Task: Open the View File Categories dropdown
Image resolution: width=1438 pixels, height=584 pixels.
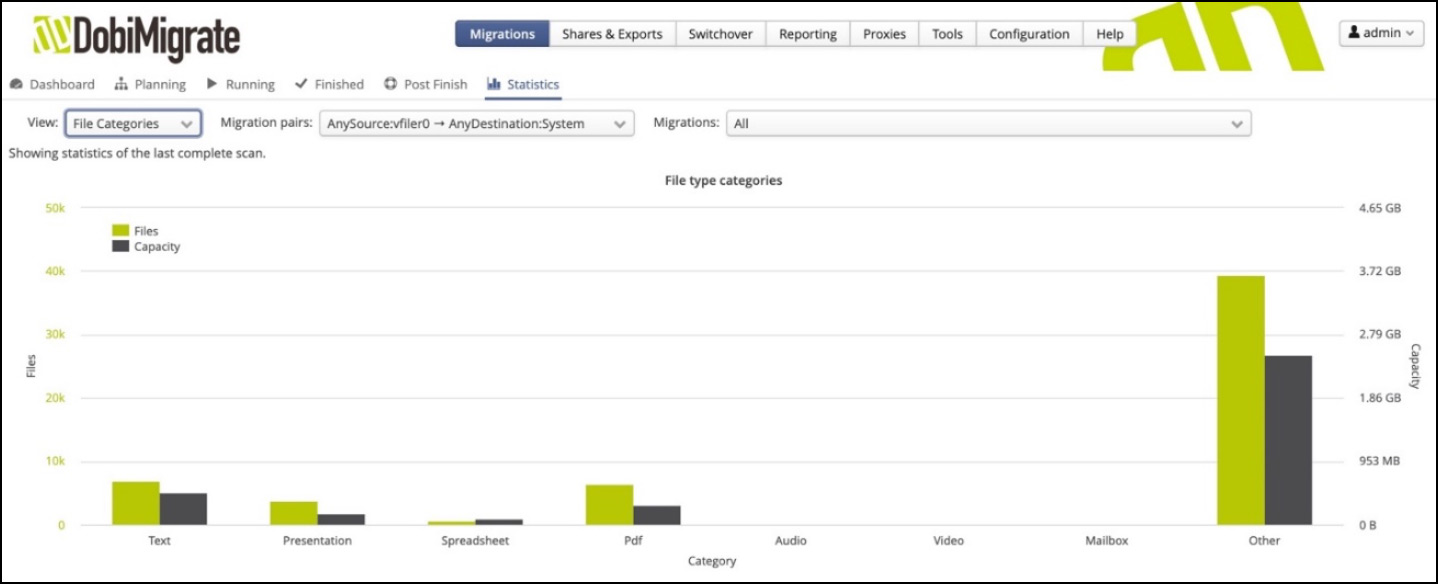Action: click(x=134, y=124)
